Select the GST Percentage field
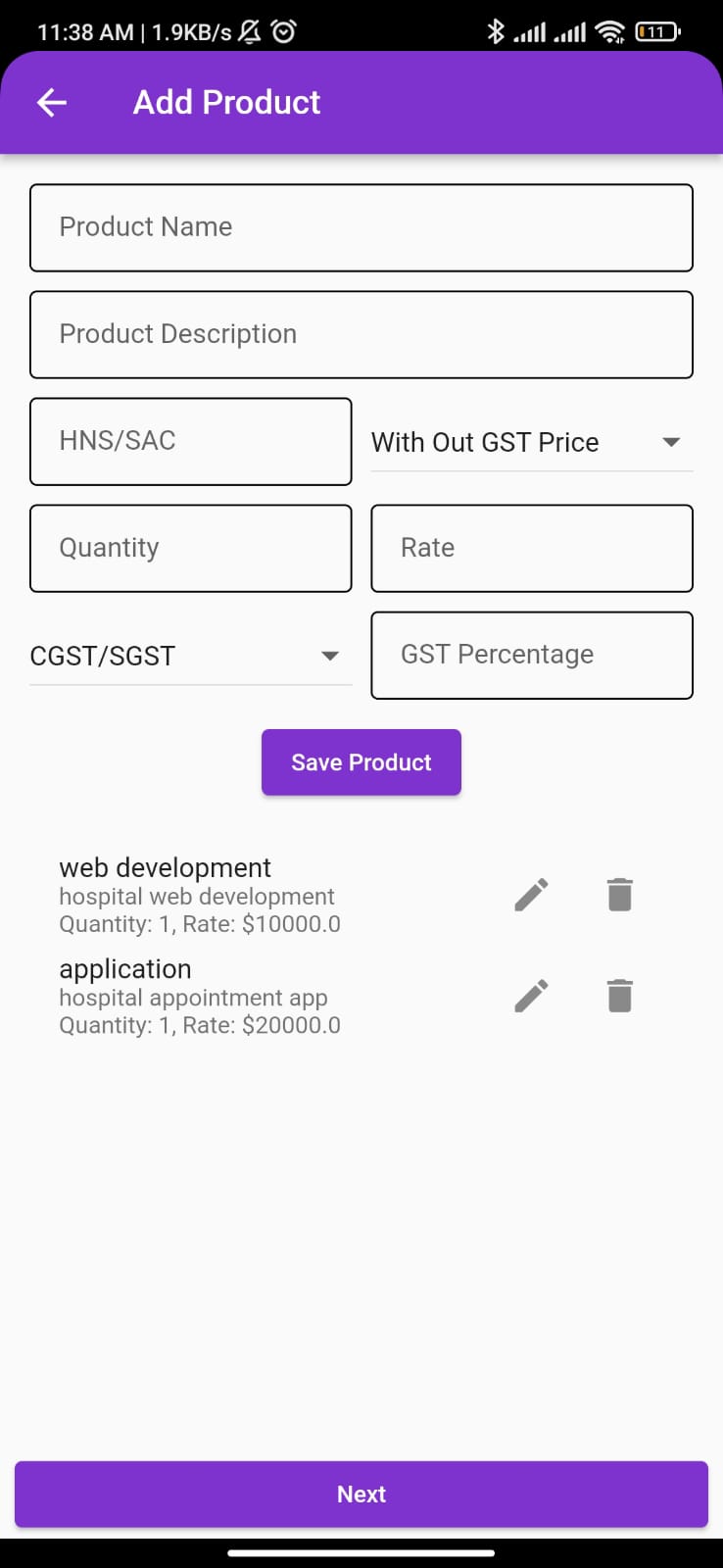Viewport: 723px width, 1568px height. pyautogui.click(x=531, y=655)
